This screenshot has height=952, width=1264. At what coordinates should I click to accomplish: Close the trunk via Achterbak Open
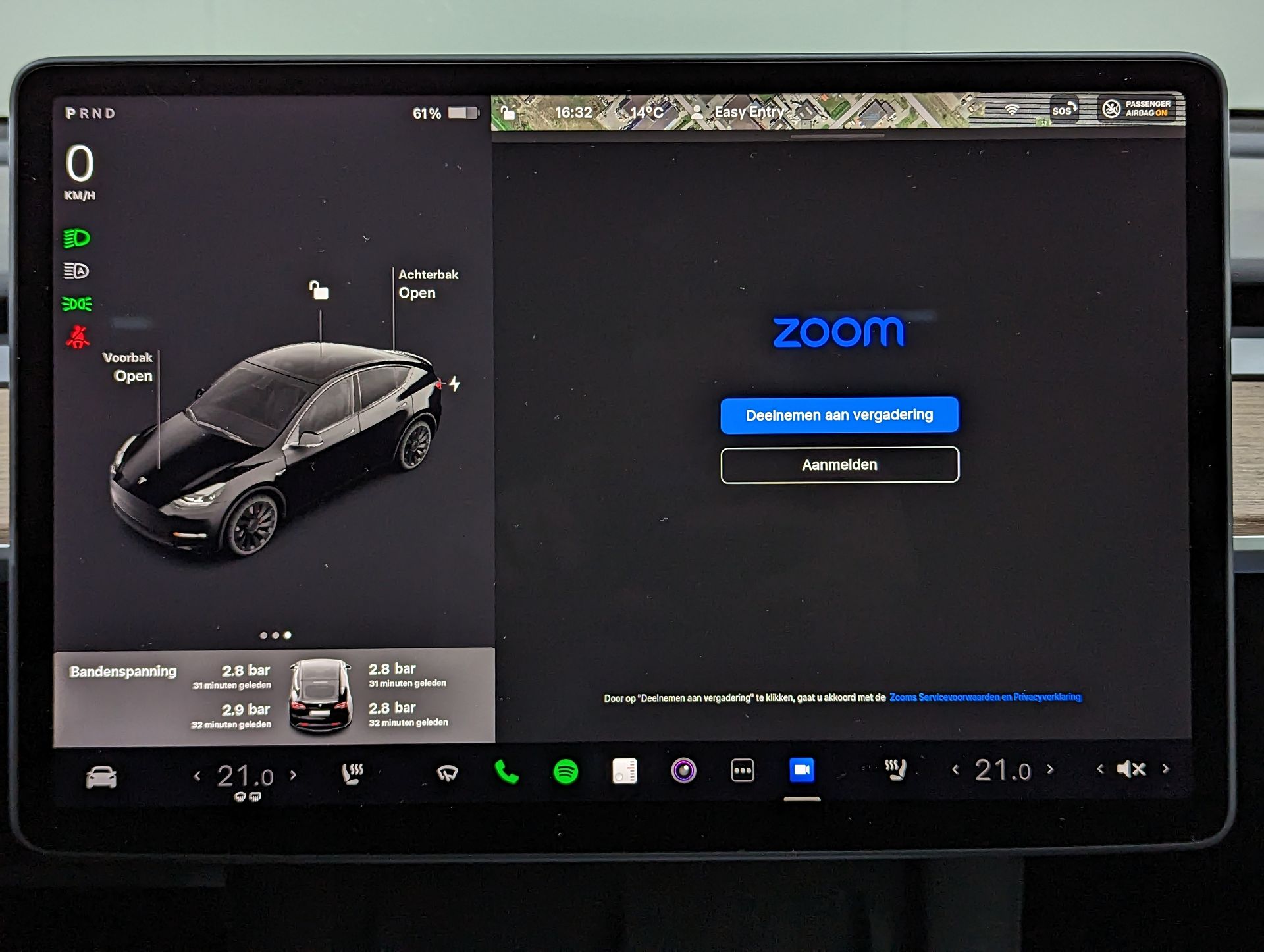point(428,284)
